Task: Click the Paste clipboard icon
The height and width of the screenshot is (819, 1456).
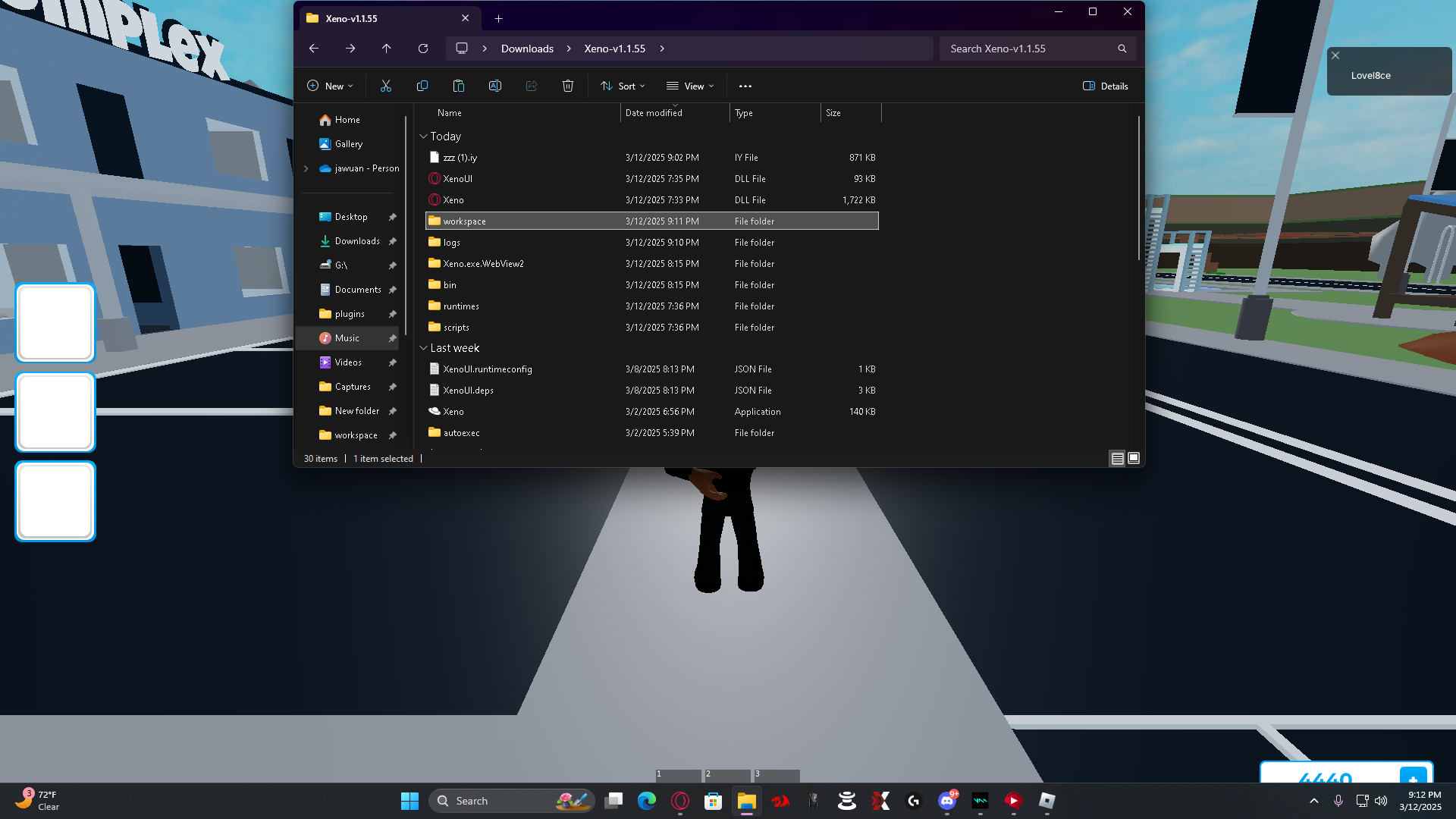Action: [x=458, y=86]
